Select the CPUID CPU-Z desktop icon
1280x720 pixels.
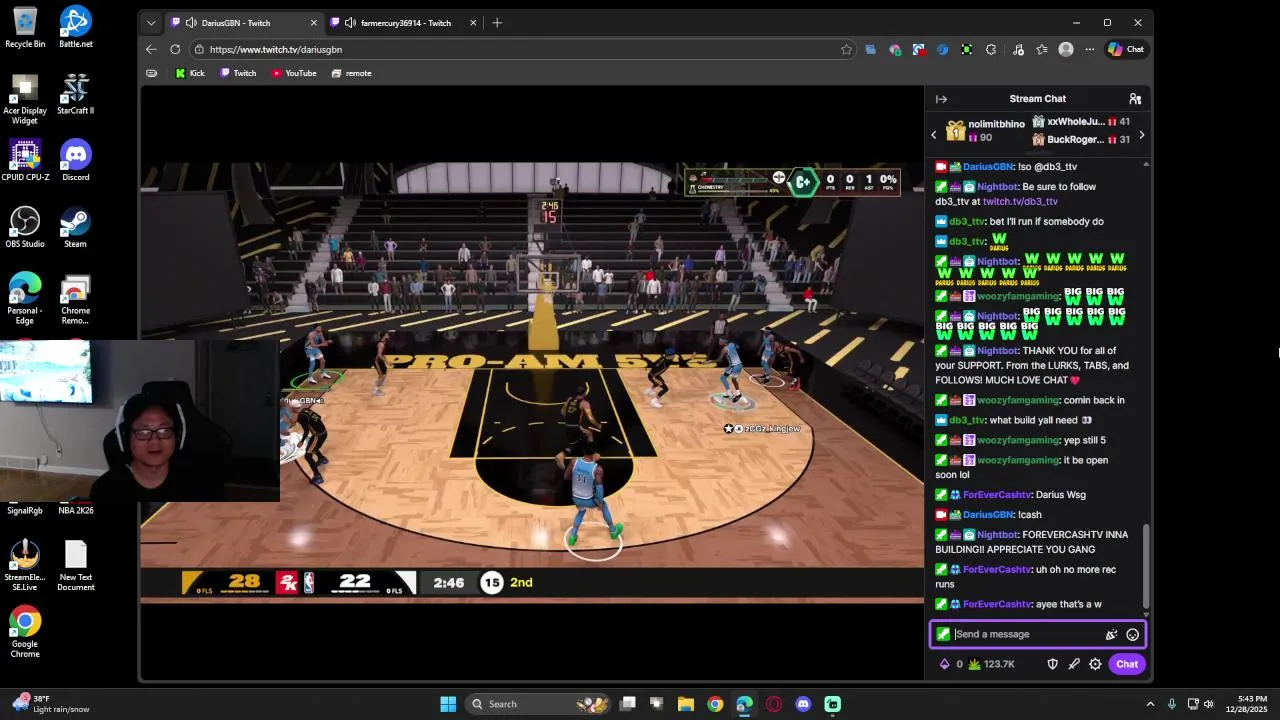(x=25, y=160)
